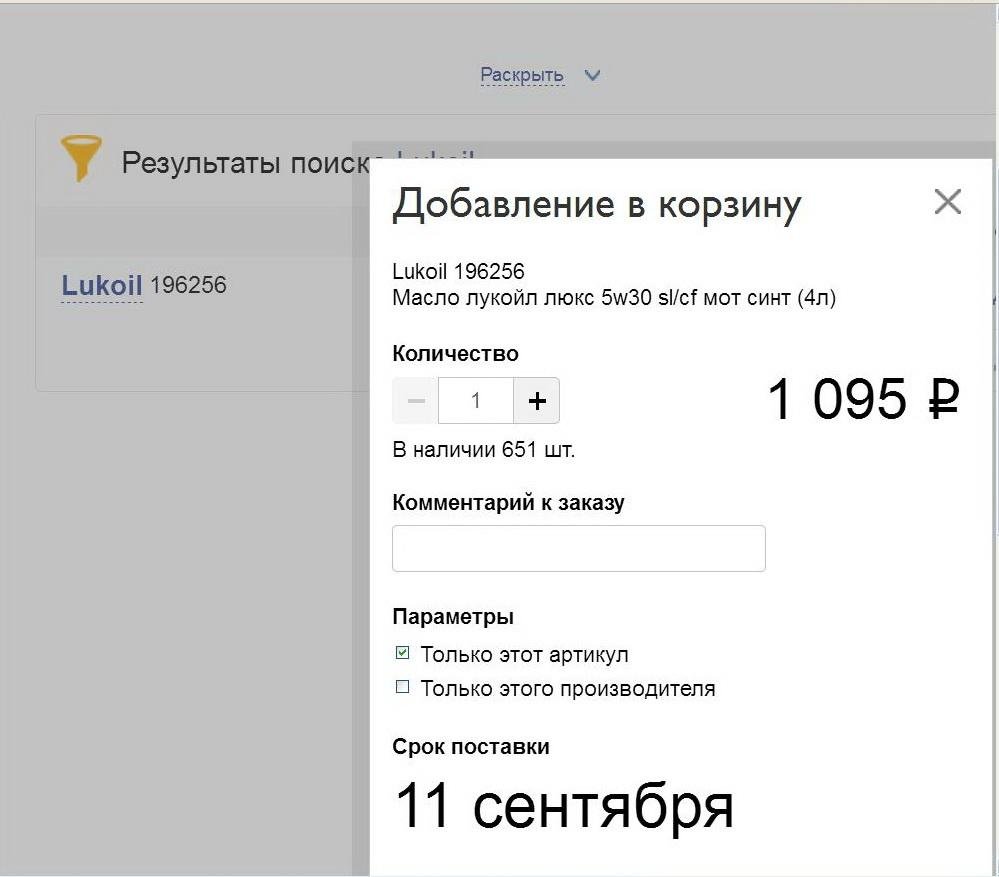Viewport: 999px width, 877px height.
Task: Click the 'Добавление в корзину' heading
Action: [x=596, y=205]
